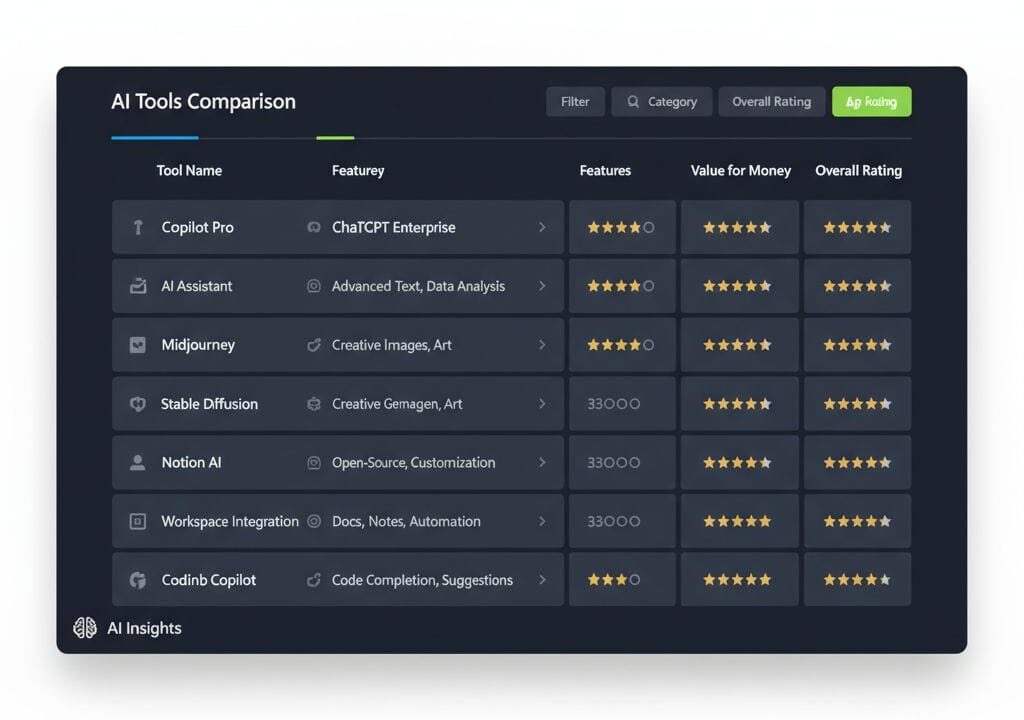The width and height of the screenshot is (1024, 720).
Task: Click icon before ChaTCPT Enterprise
Action: [314, 227]
